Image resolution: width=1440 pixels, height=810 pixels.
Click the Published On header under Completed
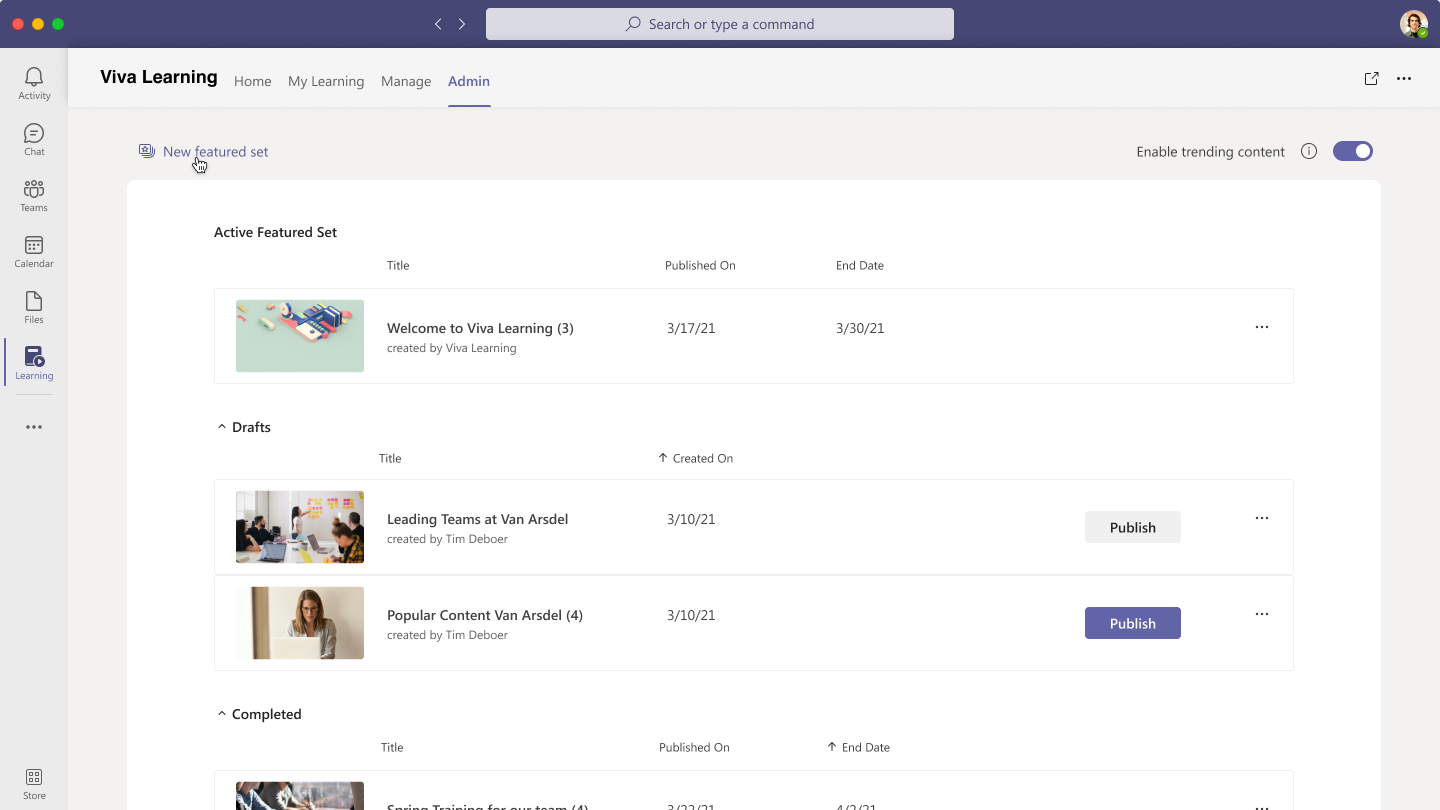coord(694,747)
